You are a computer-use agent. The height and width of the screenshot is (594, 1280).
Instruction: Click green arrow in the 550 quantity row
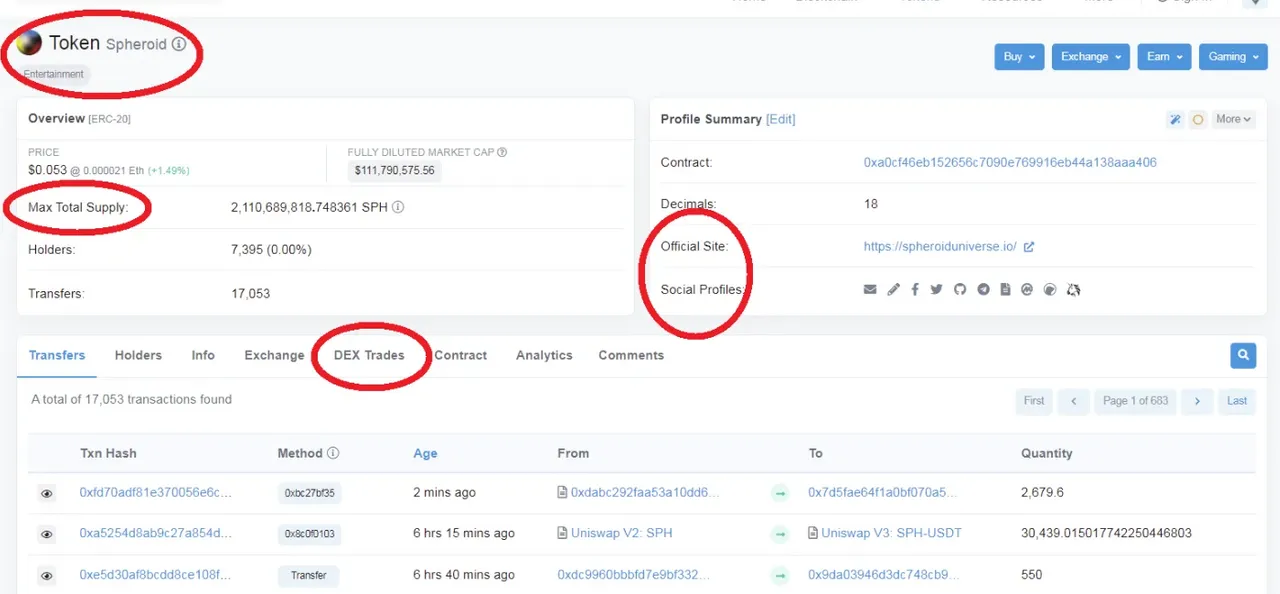point(780,575)
